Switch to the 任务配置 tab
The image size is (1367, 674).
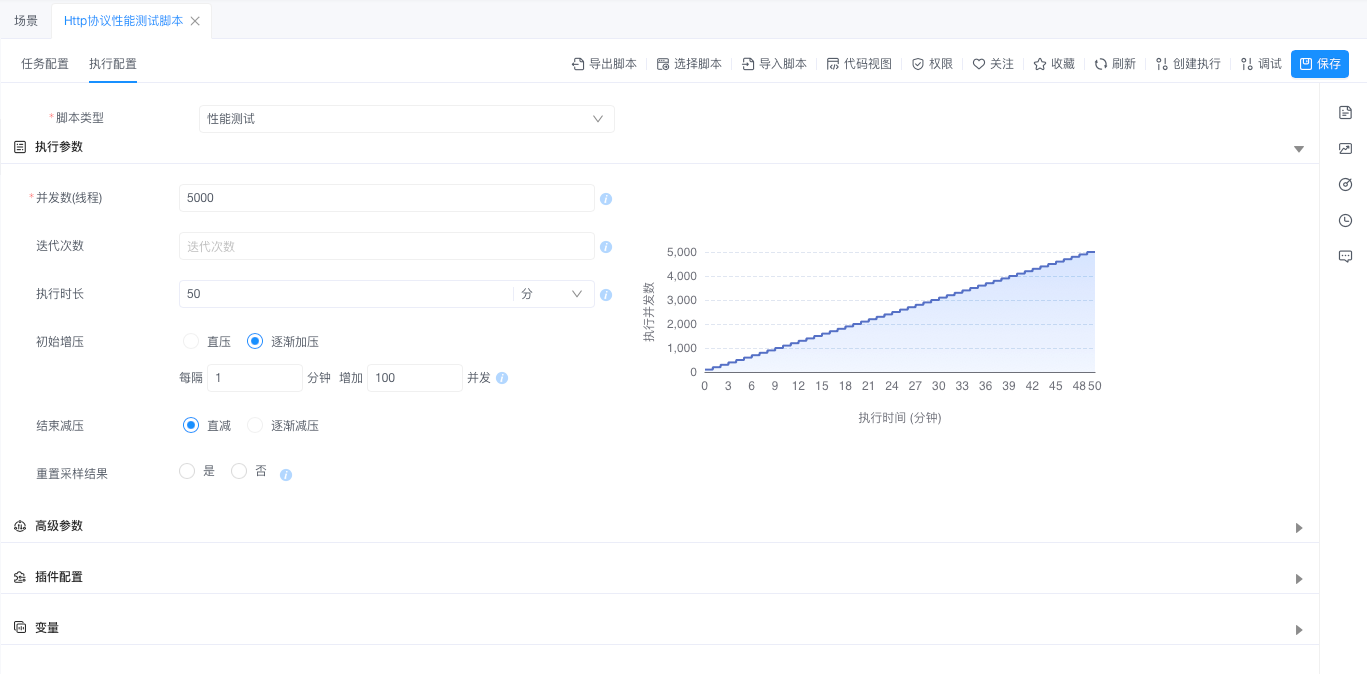point(45,64)
